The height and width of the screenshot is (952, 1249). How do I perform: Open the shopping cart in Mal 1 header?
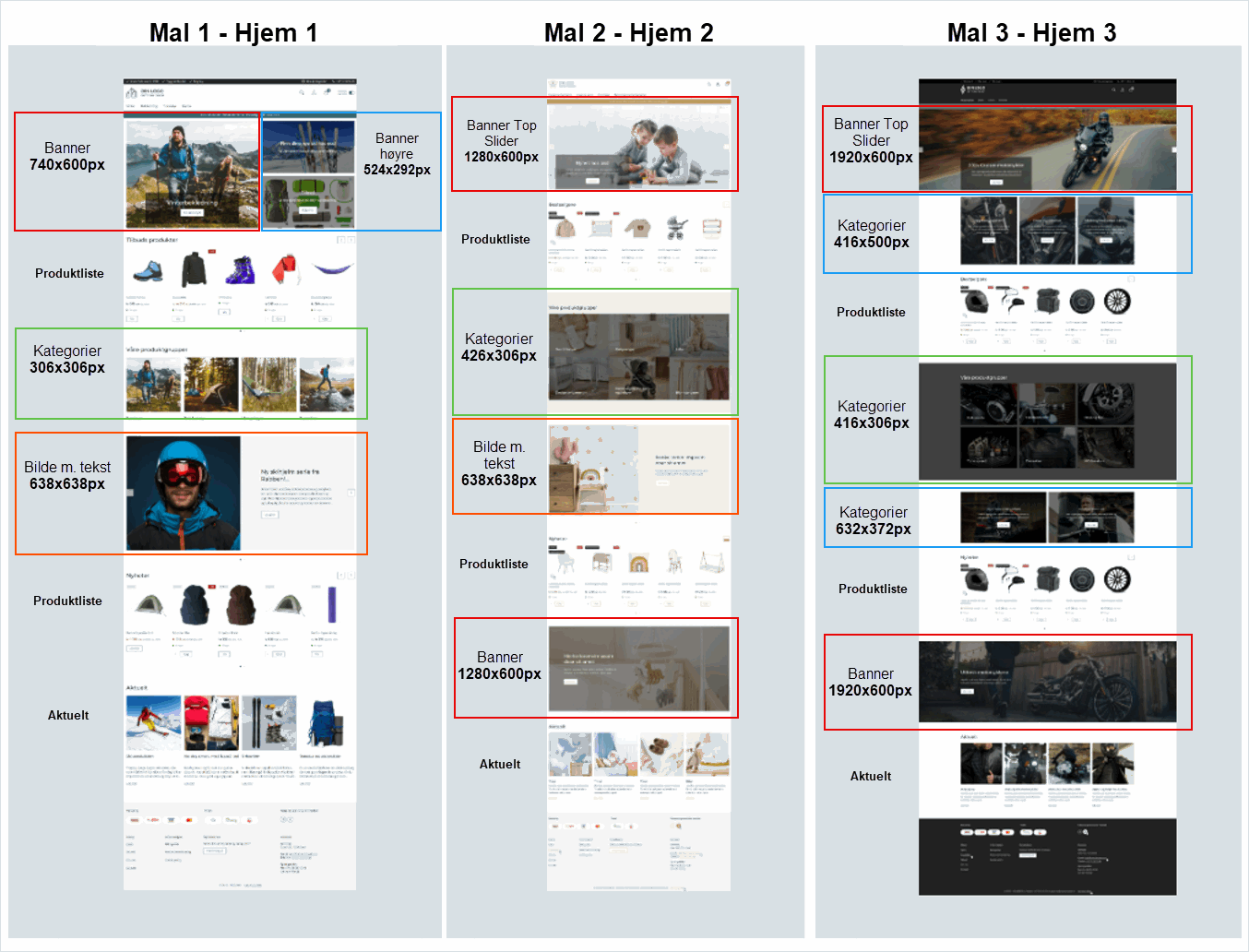click(x=327, y=92)
